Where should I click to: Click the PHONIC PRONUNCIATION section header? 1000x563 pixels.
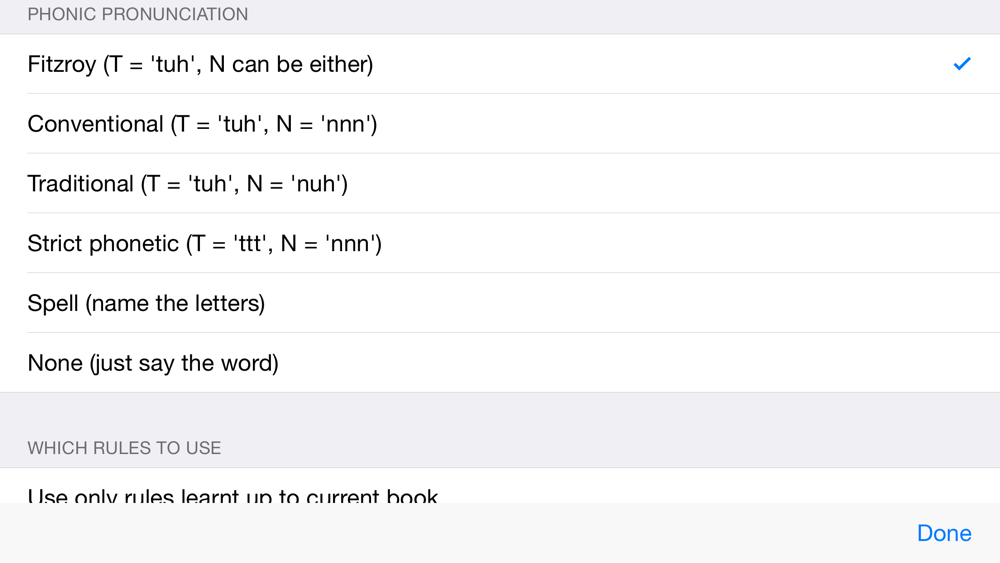pyautogui.click(x=138, y=14)
